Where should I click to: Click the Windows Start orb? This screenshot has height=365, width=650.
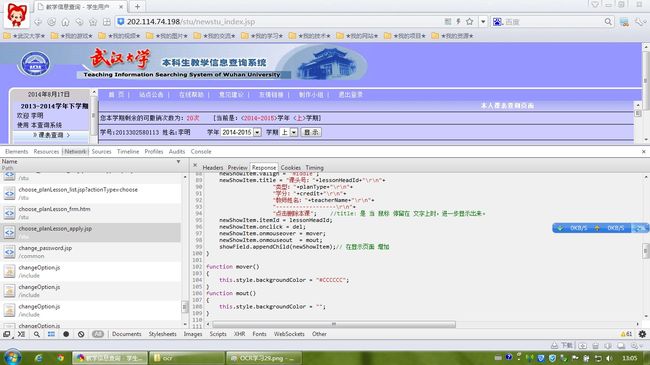click(x=12, y=358)
